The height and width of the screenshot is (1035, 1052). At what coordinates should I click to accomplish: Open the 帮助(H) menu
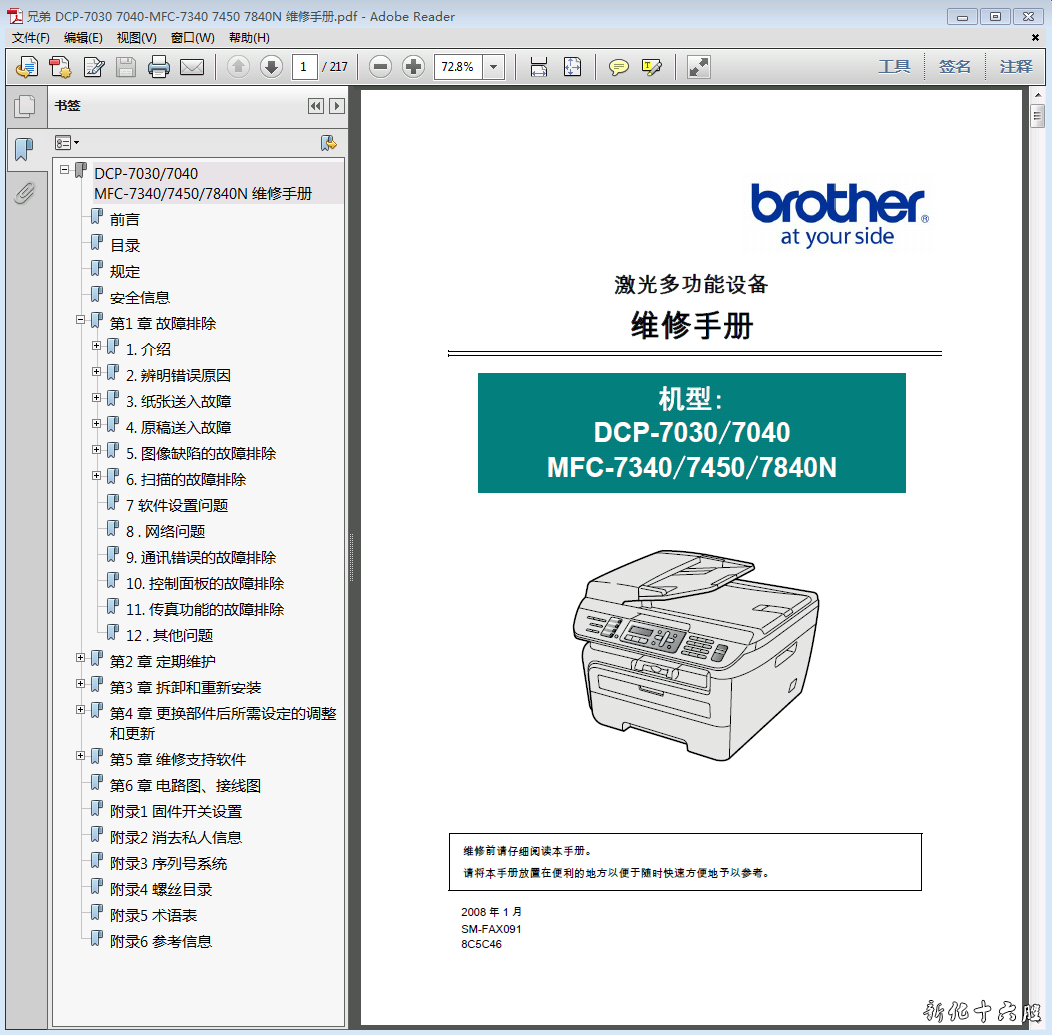tap(249, 38)
